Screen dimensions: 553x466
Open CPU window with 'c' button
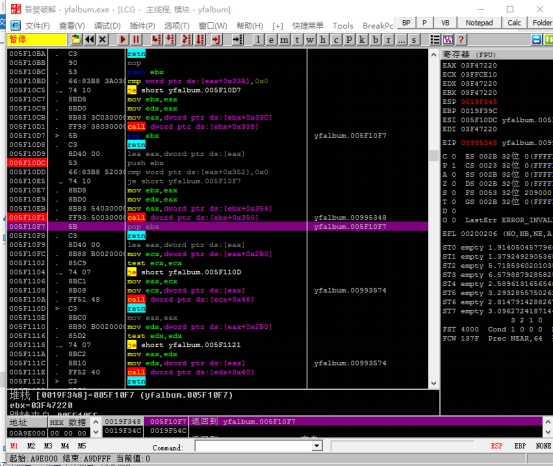point(336,40)
